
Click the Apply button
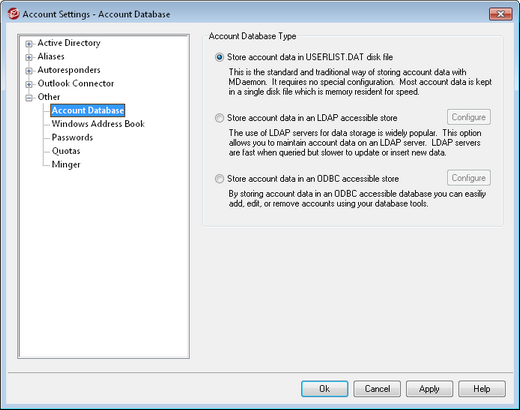429,389
